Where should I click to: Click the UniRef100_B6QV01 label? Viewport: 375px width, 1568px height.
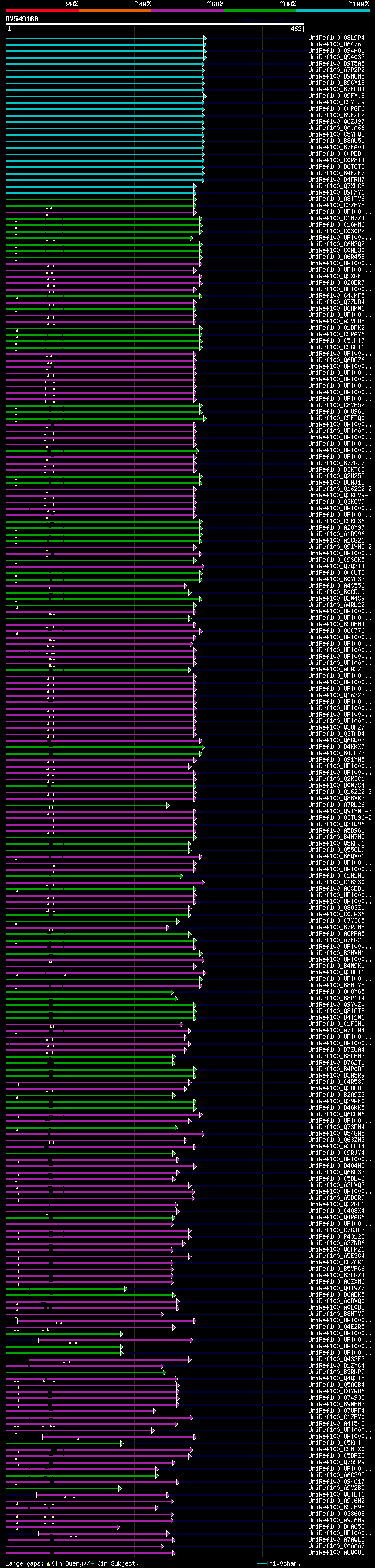tap(337, 857)
